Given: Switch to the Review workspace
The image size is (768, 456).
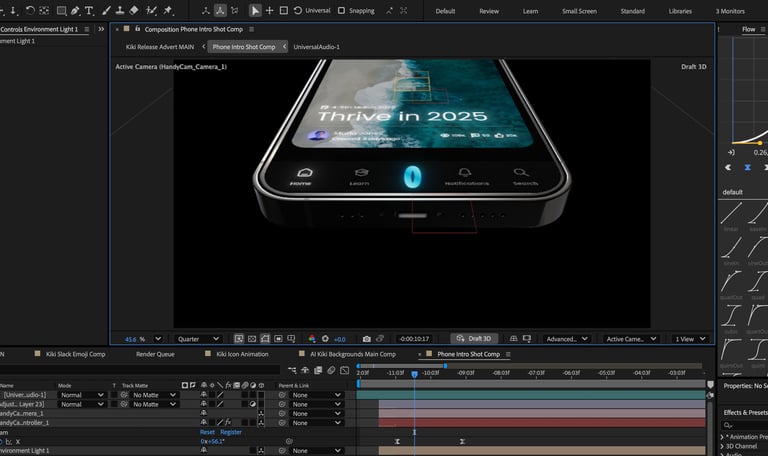Looking at the screenshot, I should click(x=489, y=11).
